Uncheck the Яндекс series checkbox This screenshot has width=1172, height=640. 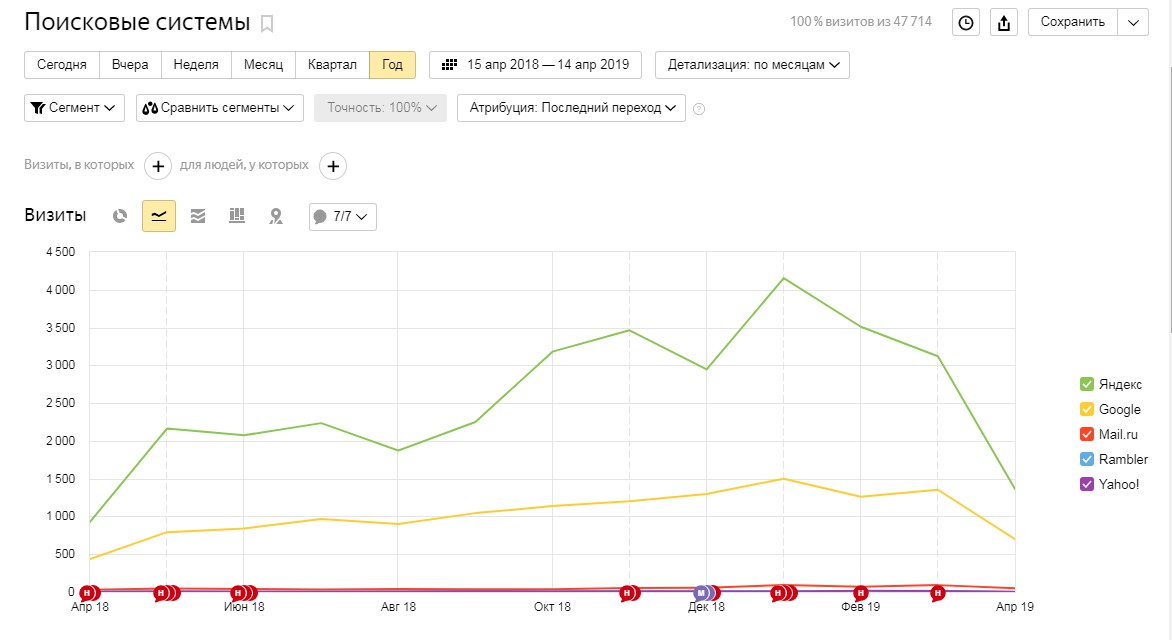(1086, 384)
